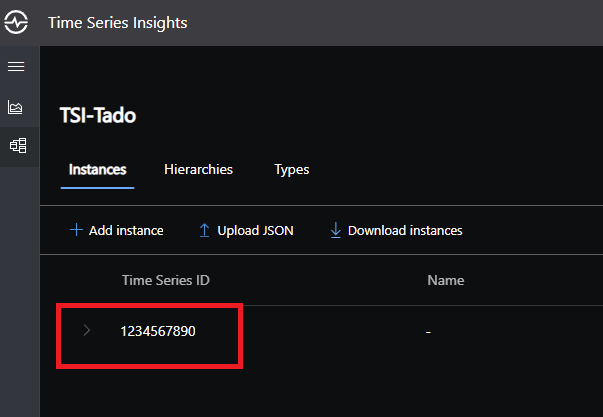603x417 pixels.
Task: Select the 1234567890 time series ID
Action: coord(158,331)
